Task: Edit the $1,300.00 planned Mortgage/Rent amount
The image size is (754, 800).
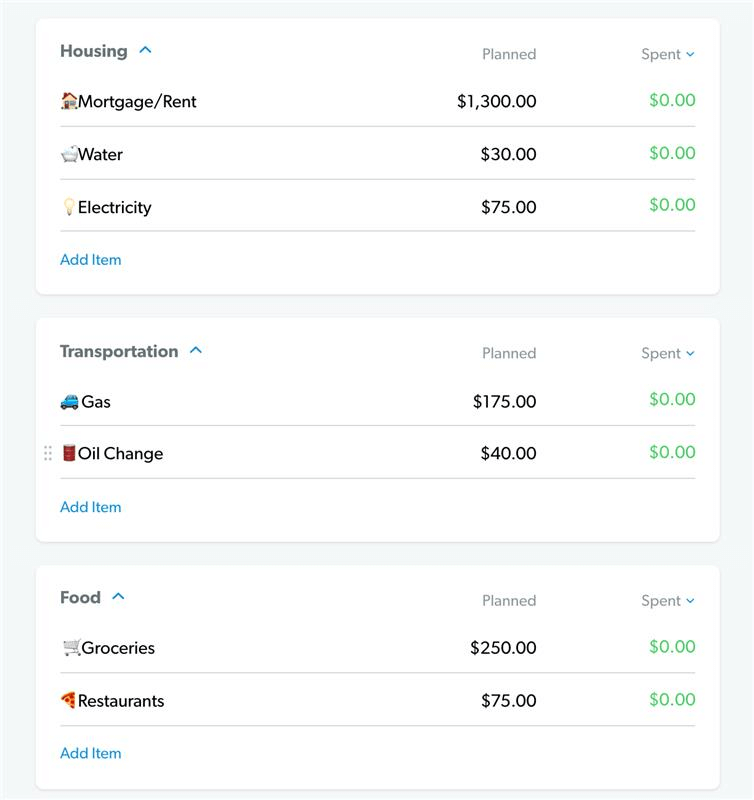Action: (x=496, y=101)
